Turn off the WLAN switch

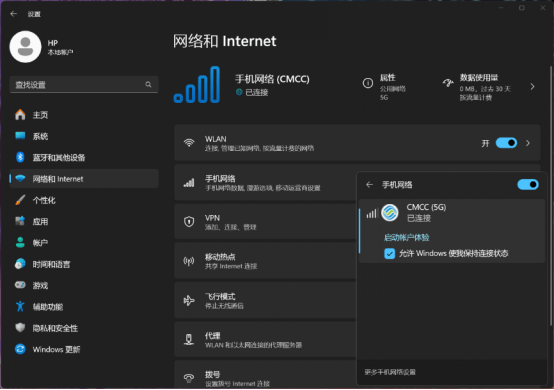click(x=506, y=143)
